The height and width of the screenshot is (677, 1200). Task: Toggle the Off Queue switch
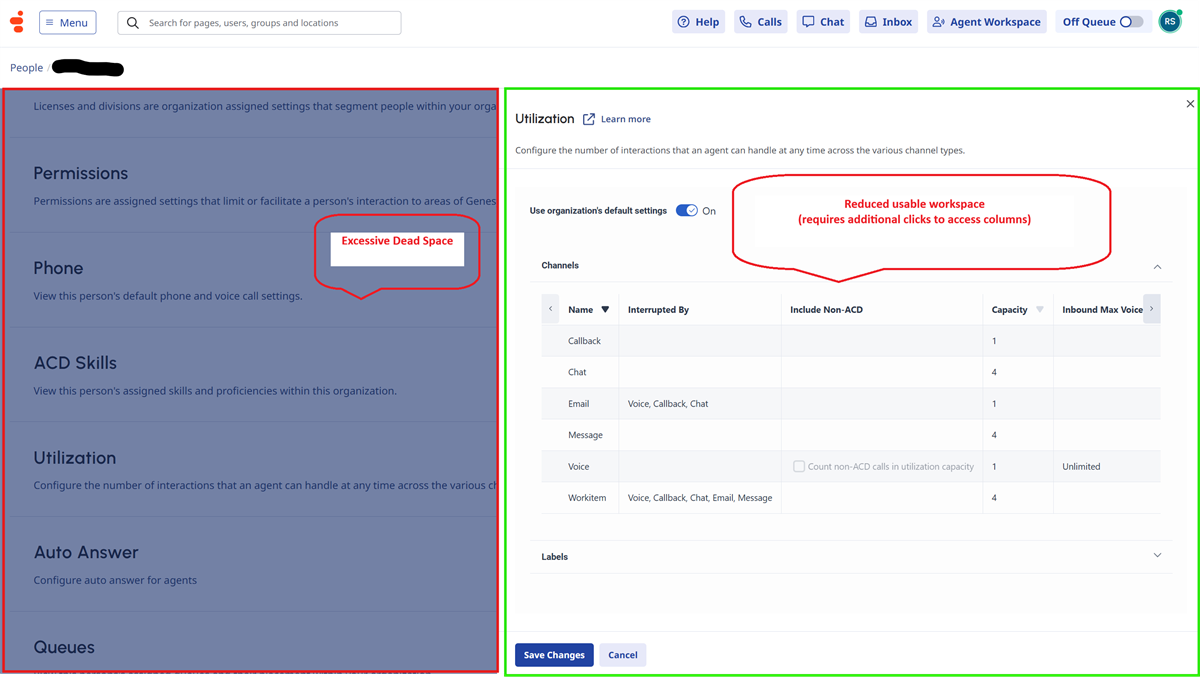[1131, 22]
